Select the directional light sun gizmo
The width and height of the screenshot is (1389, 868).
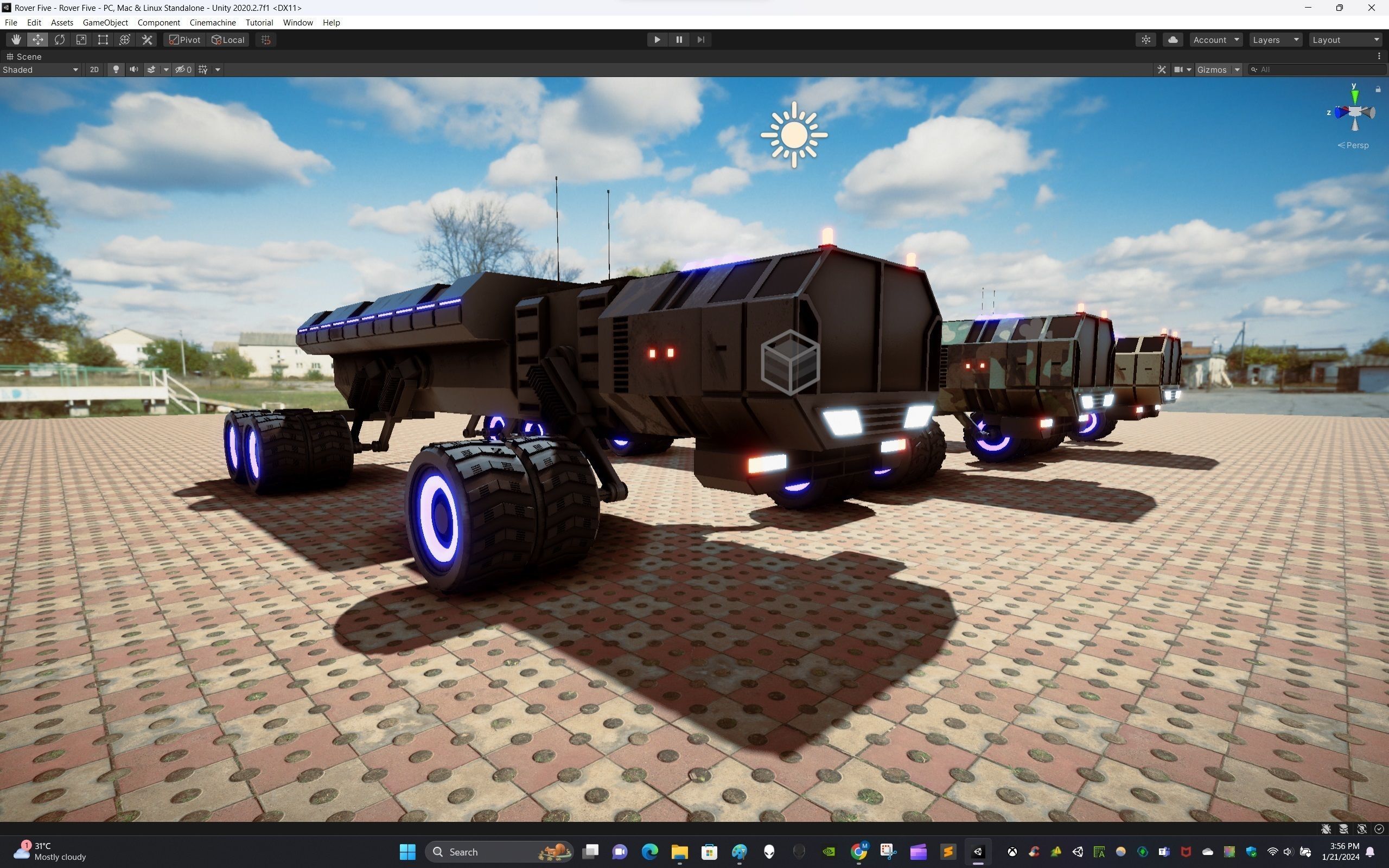pyautogui.click(x=794, y=135)
